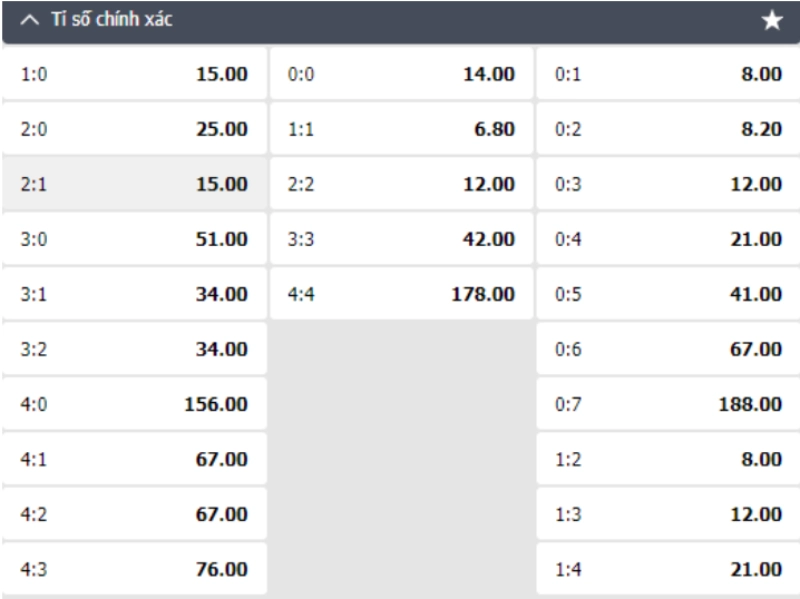The image size is (800, 599).
Task: Select the 1:0 score at 15.00 odds
Action: point(134,74)
